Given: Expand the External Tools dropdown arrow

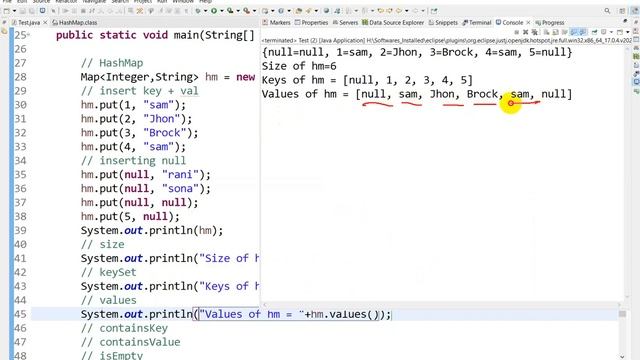Looking at the screenshot, I should point(254,11).
